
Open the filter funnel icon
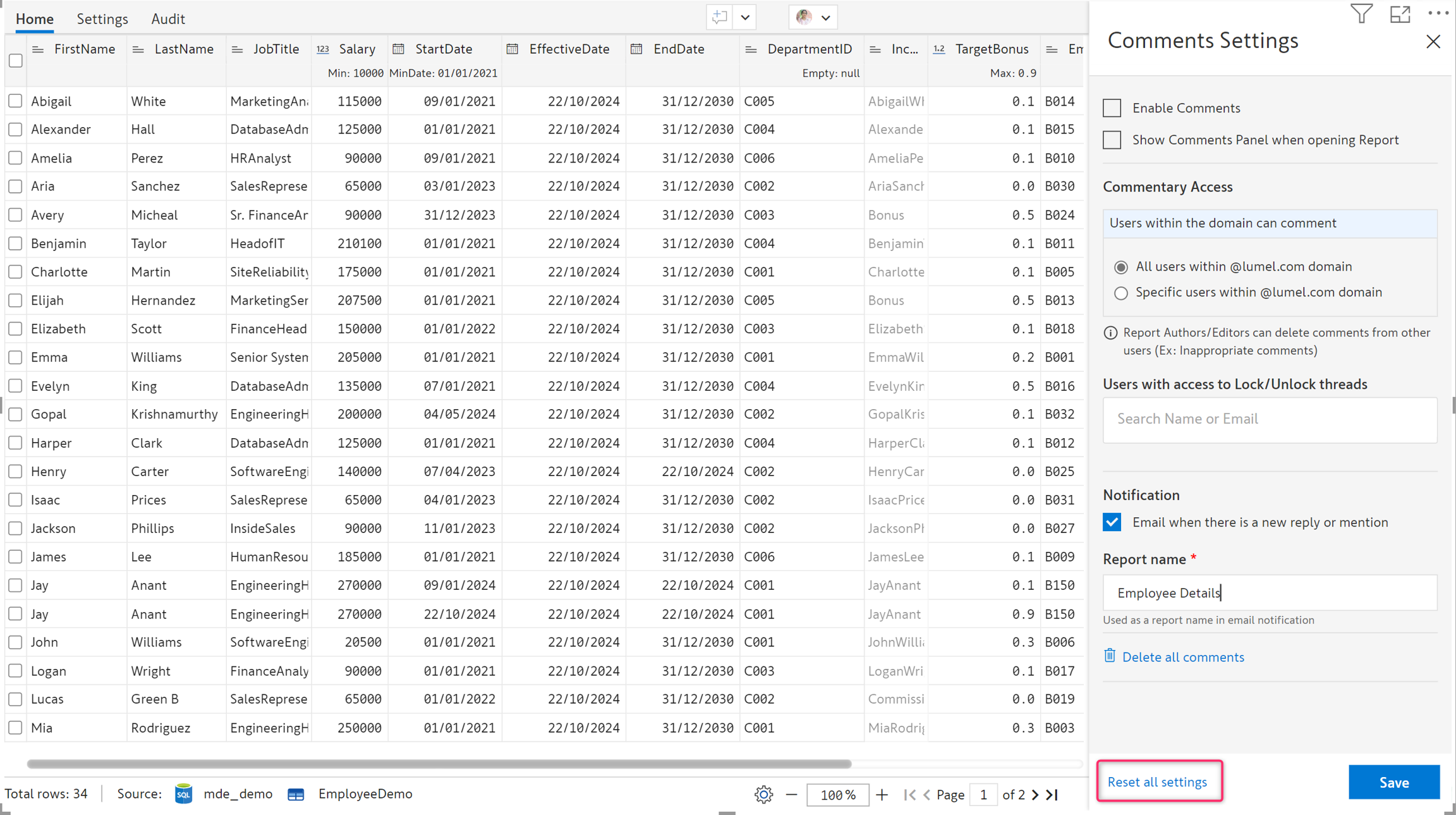(1361, 14)
